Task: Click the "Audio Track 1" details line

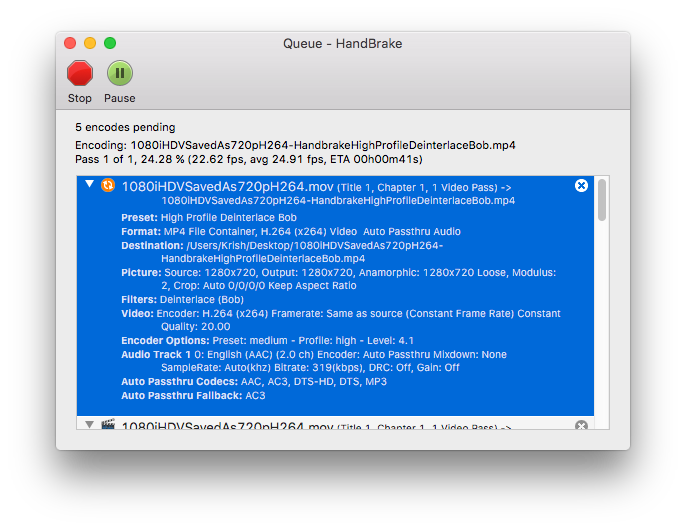Action: pos(314,361)
